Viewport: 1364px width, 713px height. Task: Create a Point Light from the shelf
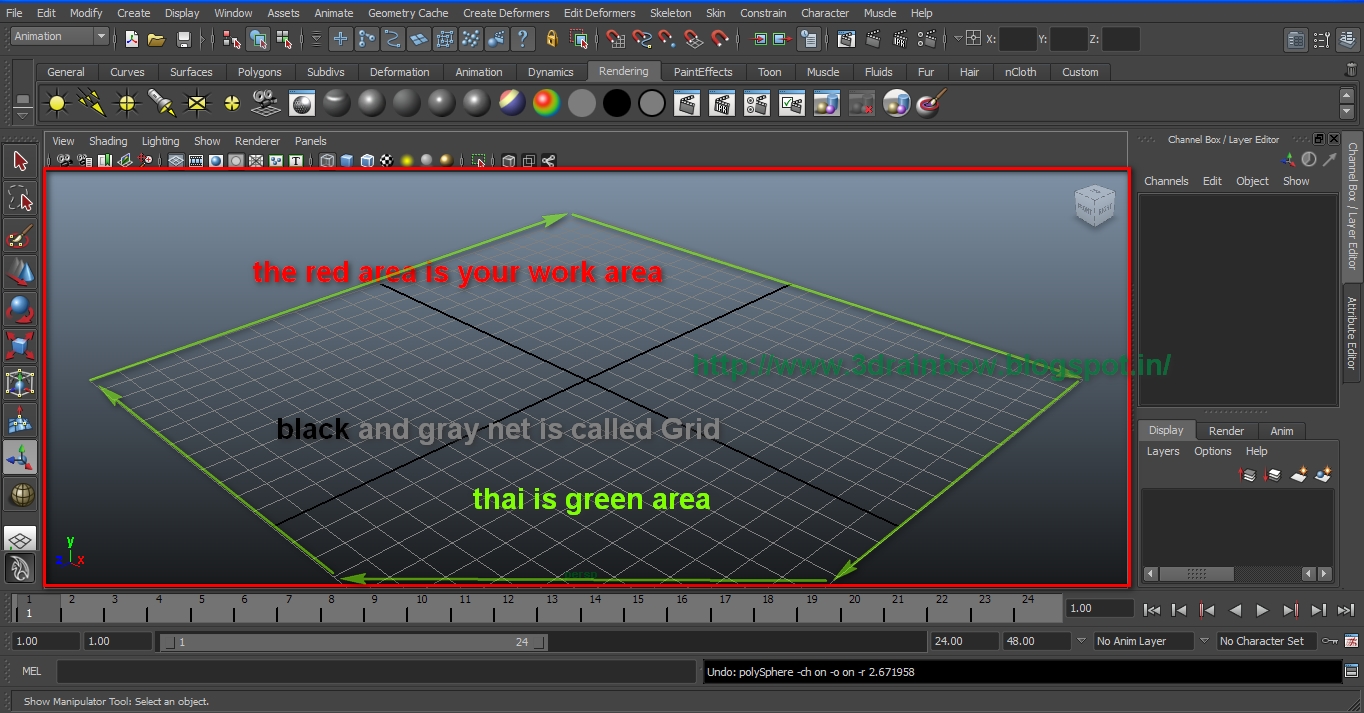click(127, 103)
